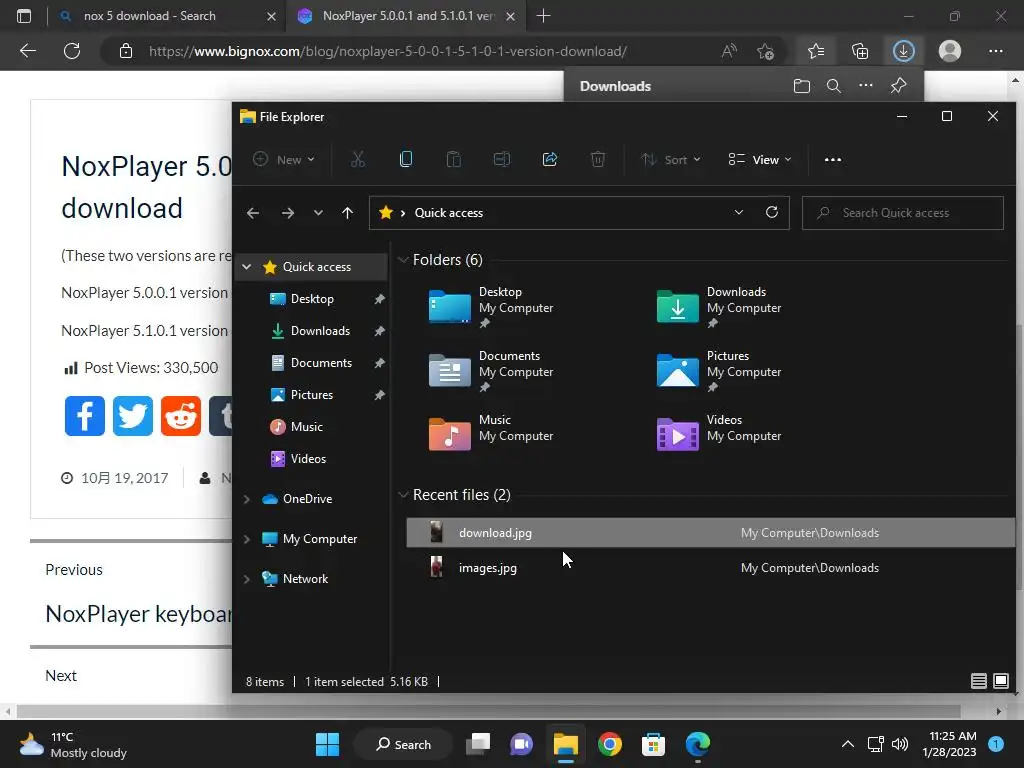1024x768 pixels.
Task: Collapse the Quick access tree node
Action: coord(247,266)
